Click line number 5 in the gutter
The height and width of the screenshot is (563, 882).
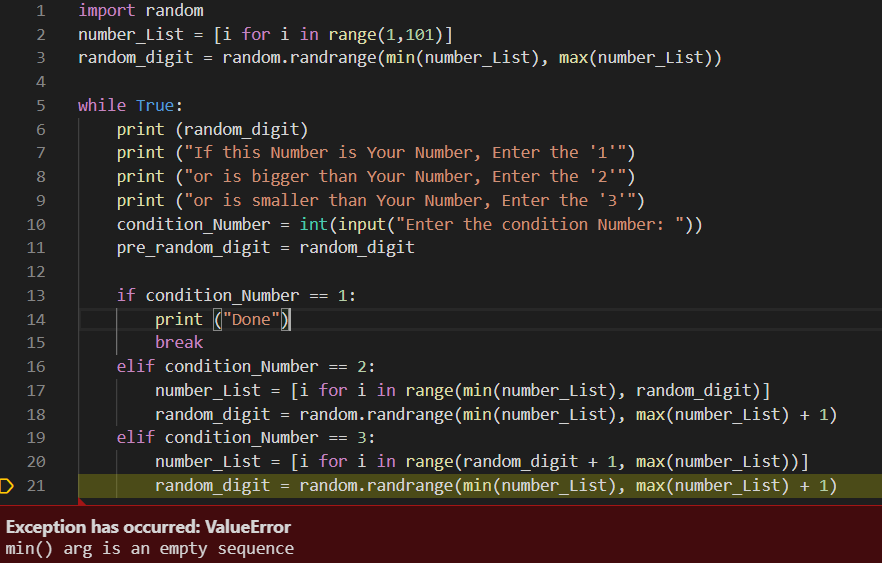[40, 106]
